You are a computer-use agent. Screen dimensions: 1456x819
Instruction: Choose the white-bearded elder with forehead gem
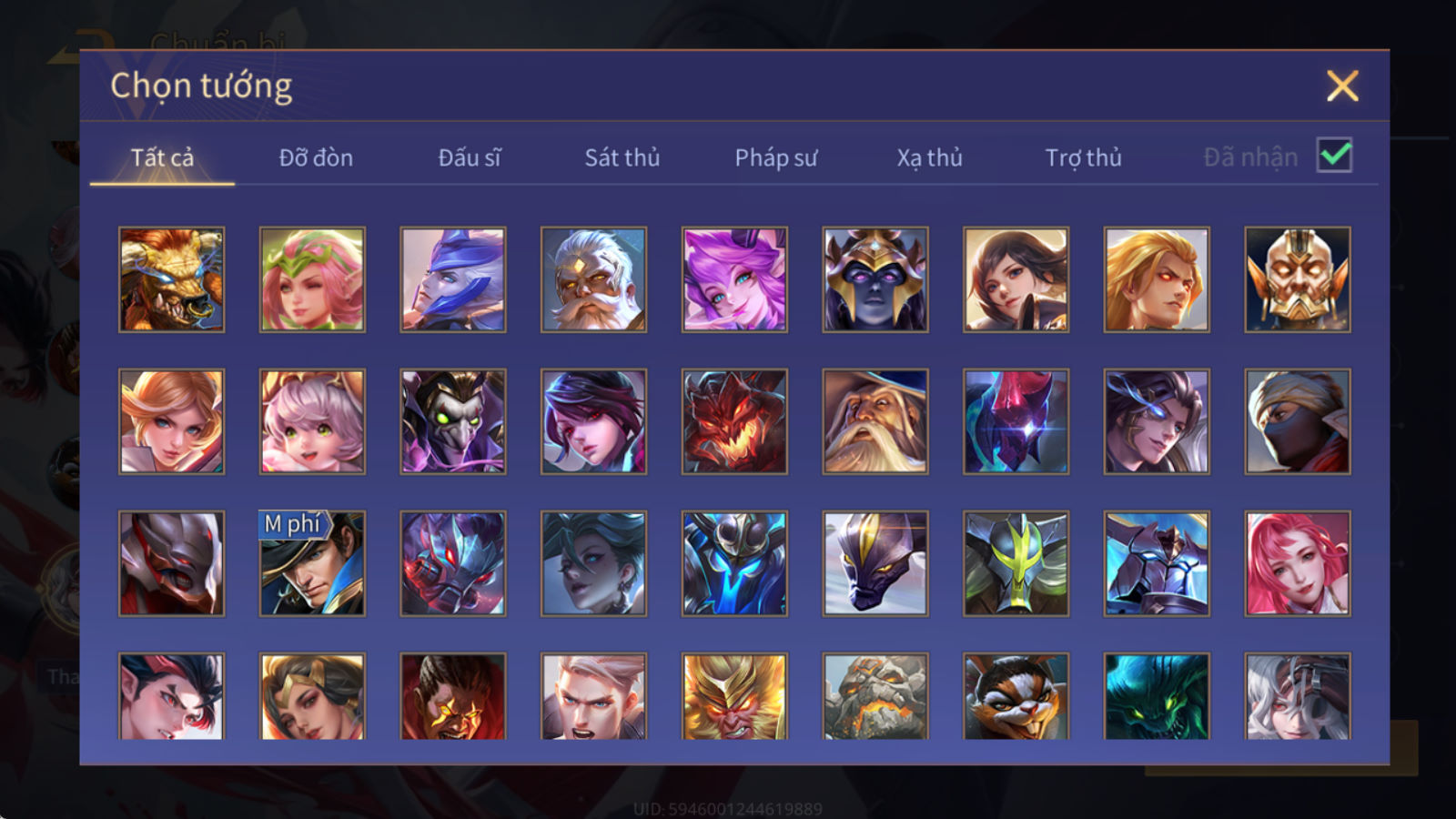point(593,279)
